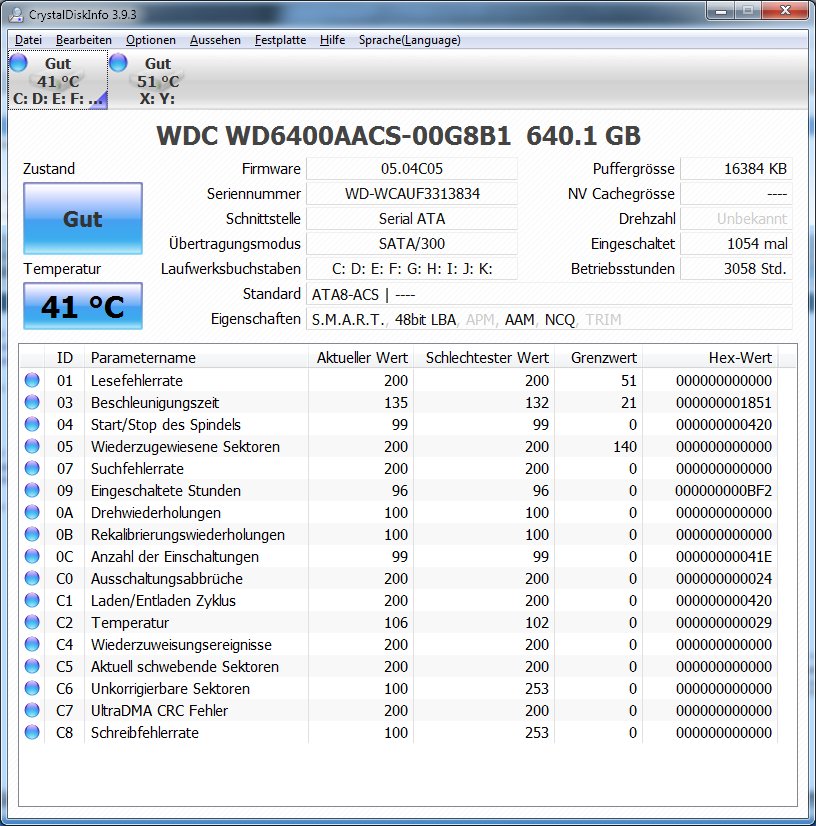This screenshot has width=816, height=826.
Task: Click the Gut health status button
Action: (83, 219)
